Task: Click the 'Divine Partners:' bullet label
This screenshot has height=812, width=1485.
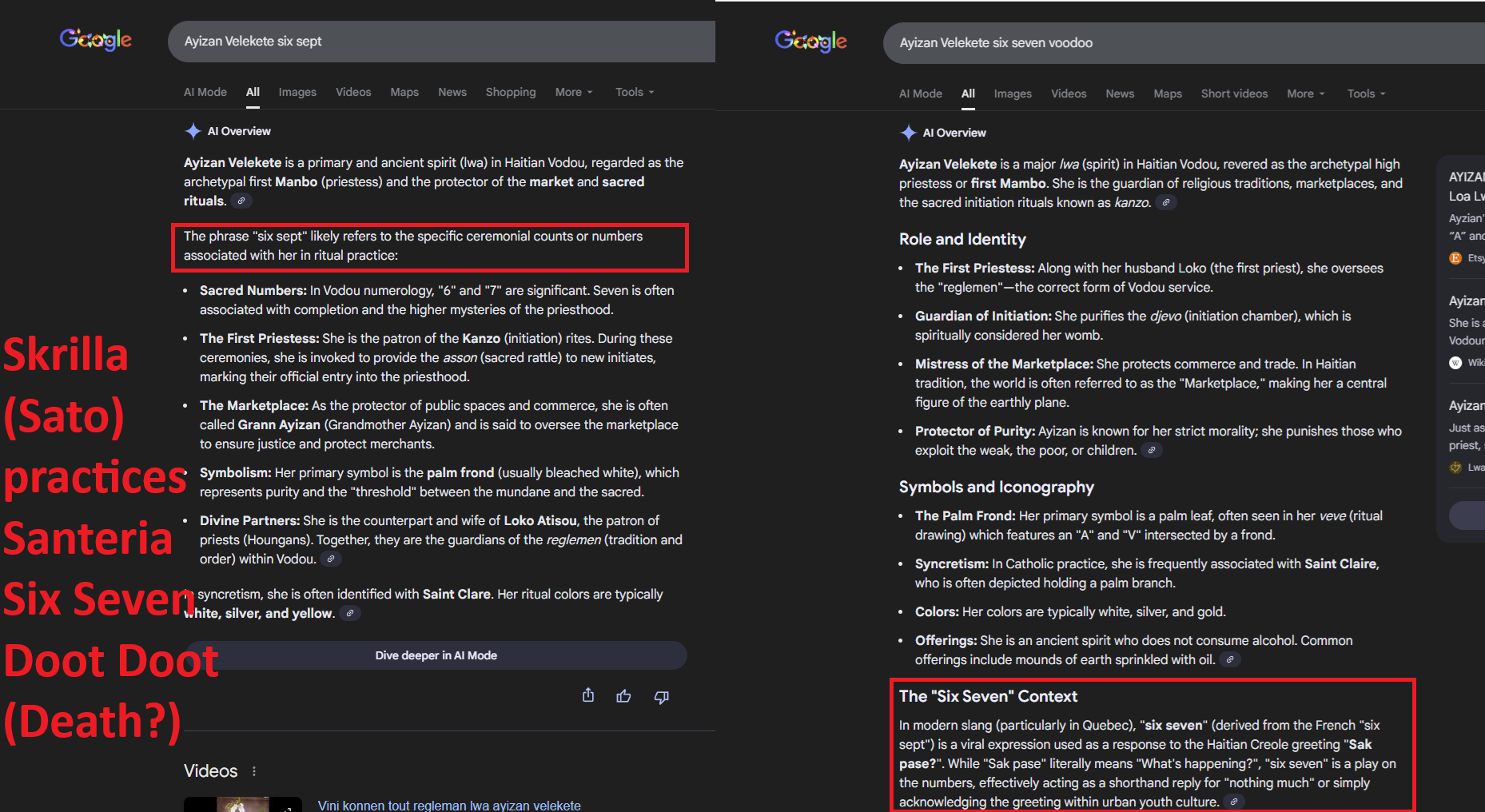Action: coord(250,520)
